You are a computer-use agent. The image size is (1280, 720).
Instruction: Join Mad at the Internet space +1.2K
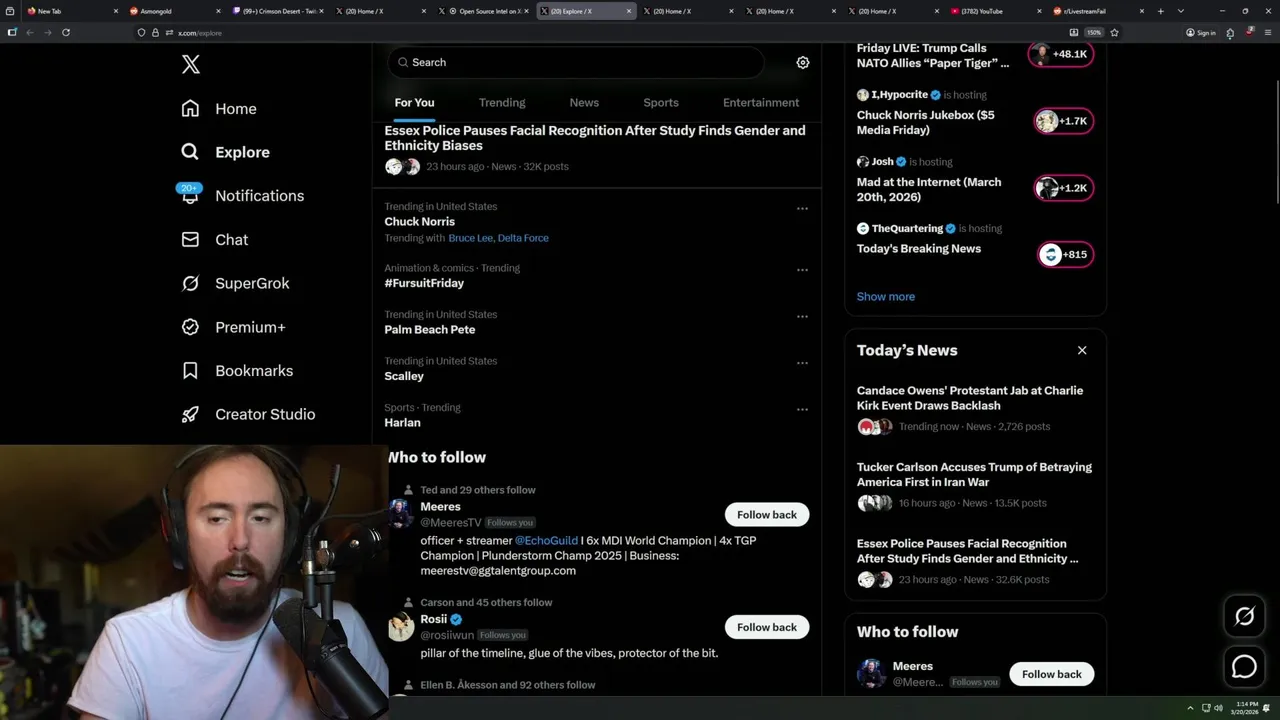[x=1063, y=188]
